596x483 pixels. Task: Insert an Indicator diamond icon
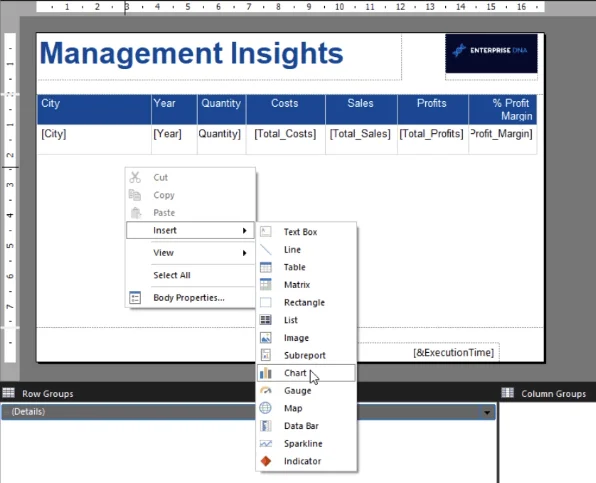coord(266,461)
